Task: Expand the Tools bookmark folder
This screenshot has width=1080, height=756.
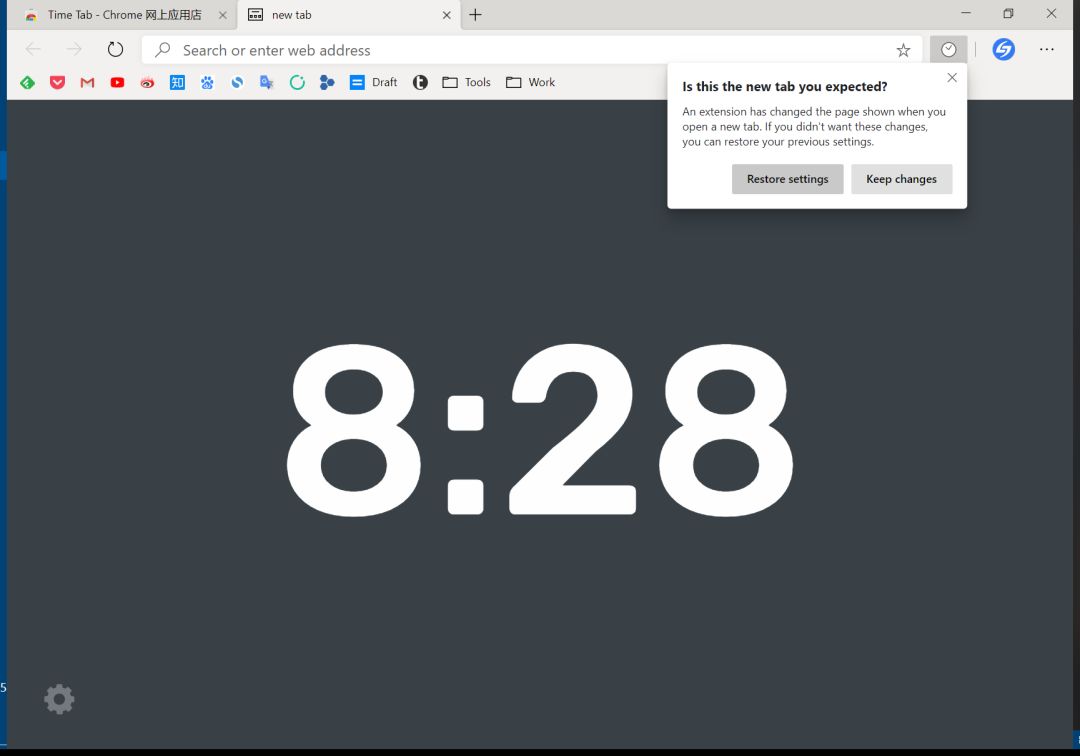Action: 466,83
